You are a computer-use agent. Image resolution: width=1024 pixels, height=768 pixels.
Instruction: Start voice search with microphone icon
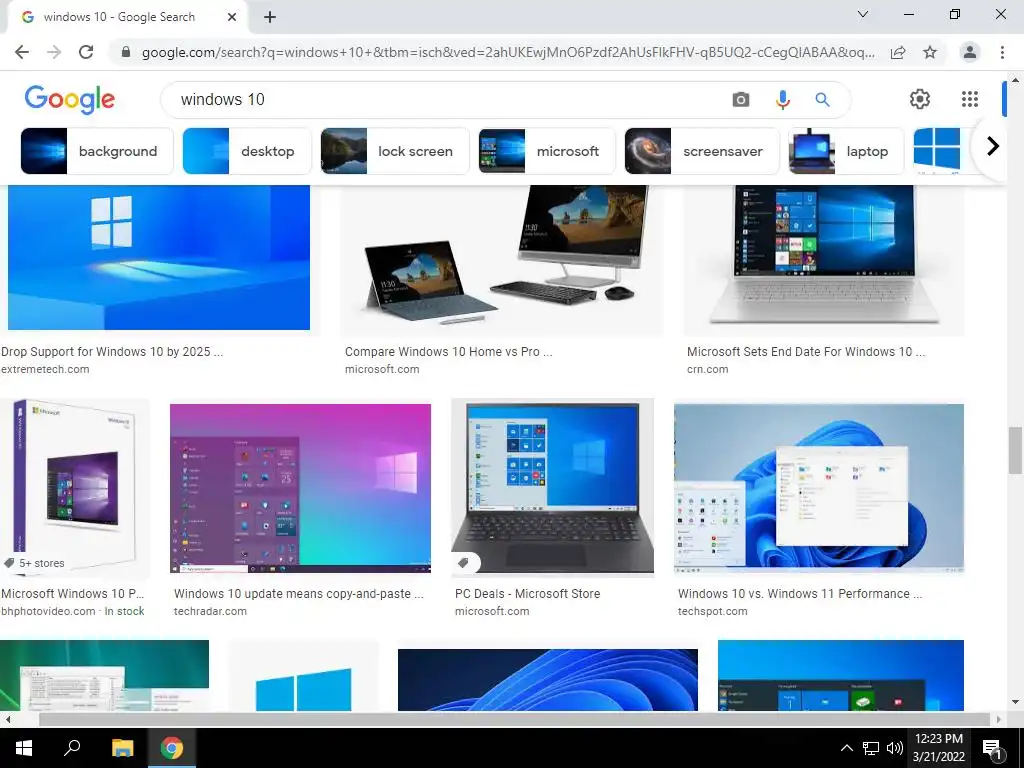[782, 99]
